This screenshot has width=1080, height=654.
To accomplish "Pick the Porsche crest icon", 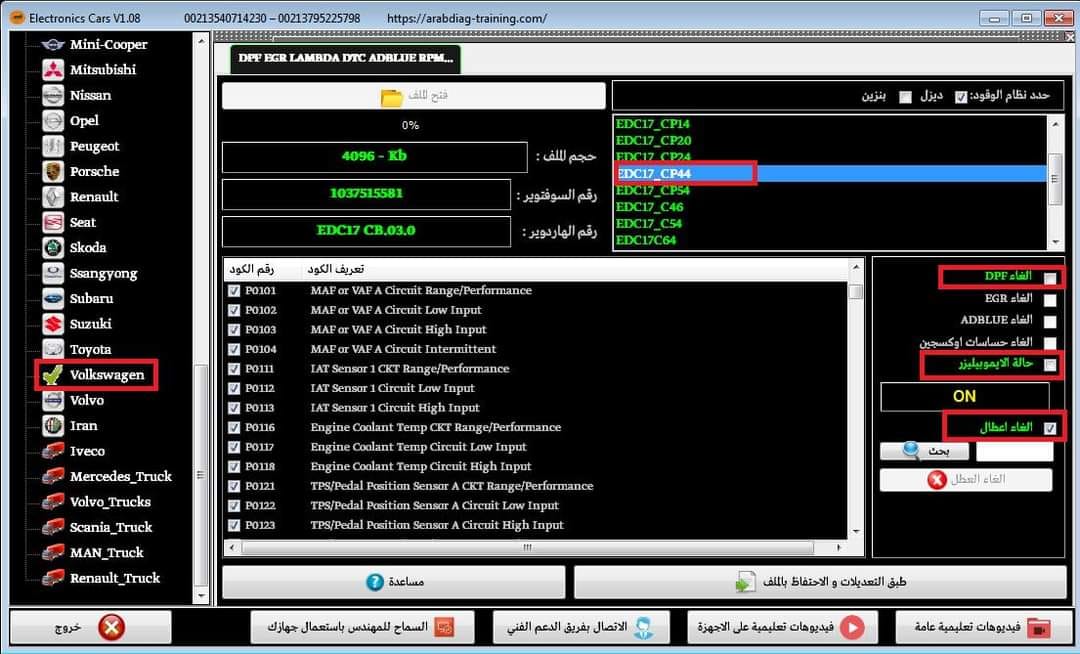I will [x=53, y=171].
